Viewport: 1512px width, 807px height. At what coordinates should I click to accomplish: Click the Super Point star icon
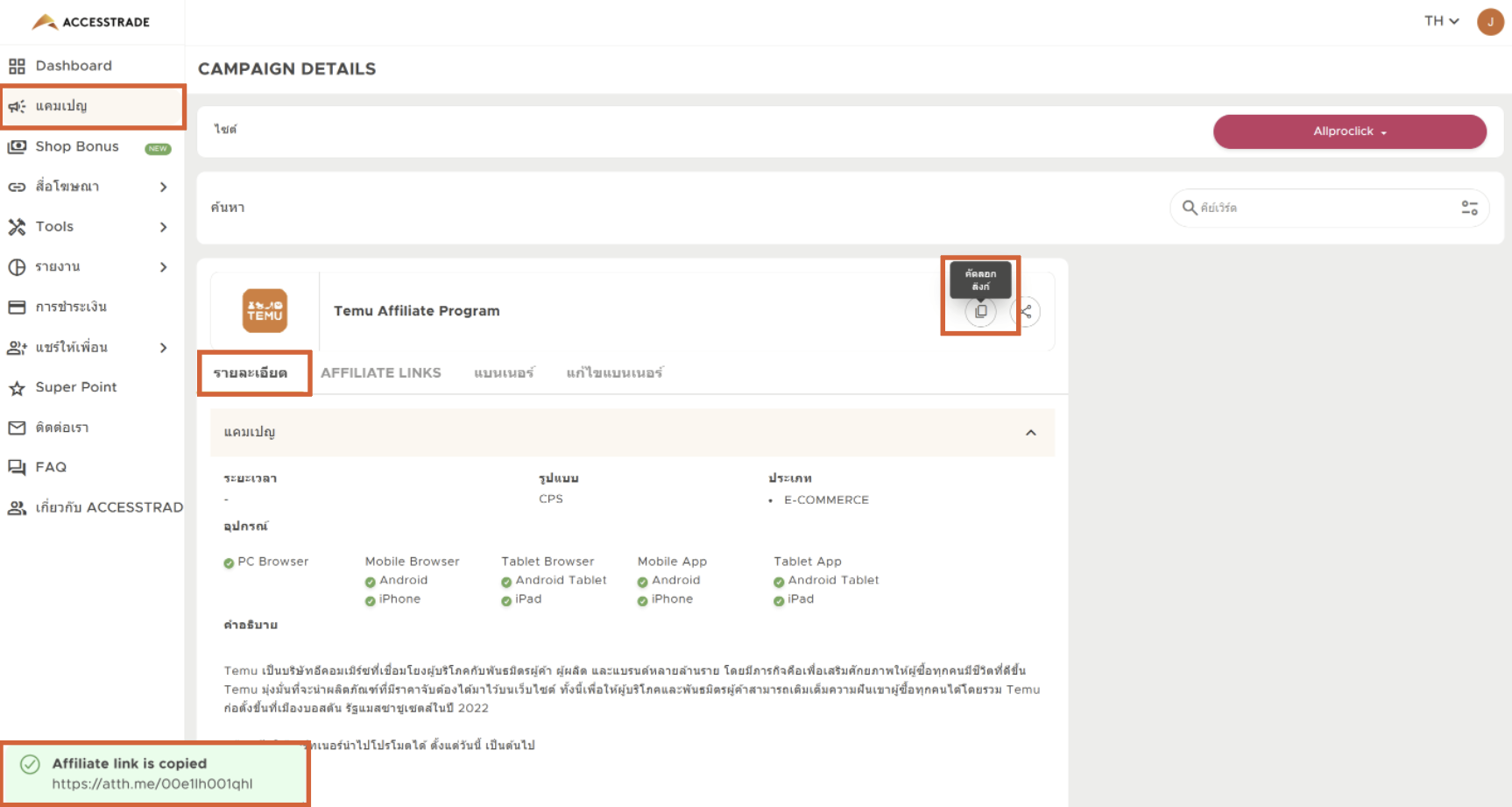tap(17, 387)
